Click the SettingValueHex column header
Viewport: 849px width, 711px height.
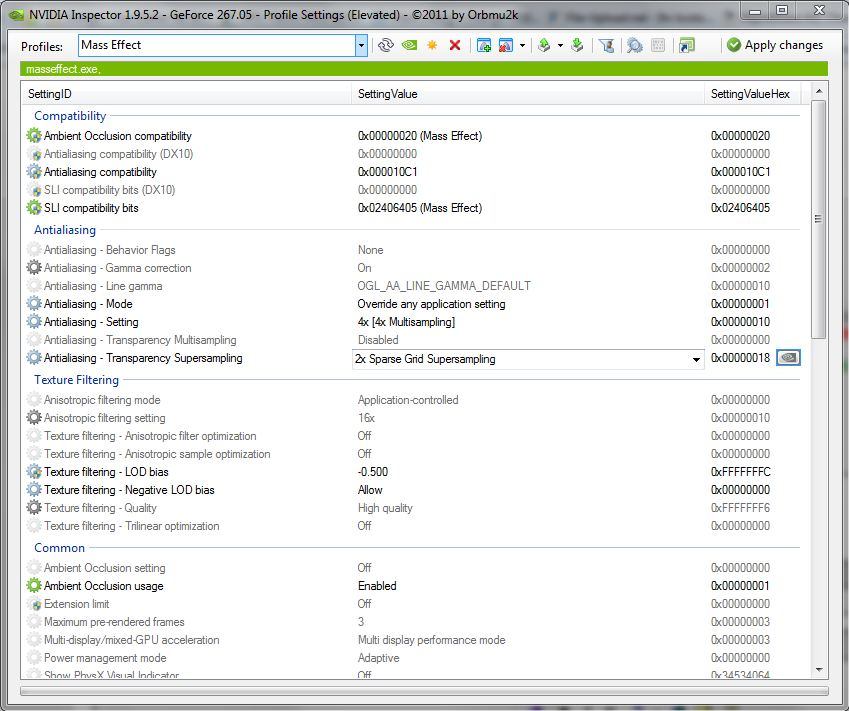(x=751, y=94)
